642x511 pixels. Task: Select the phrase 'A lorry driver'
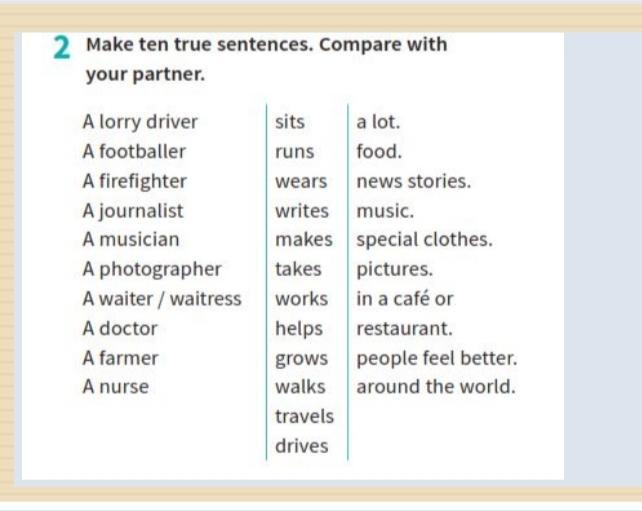tap(140, 122)
